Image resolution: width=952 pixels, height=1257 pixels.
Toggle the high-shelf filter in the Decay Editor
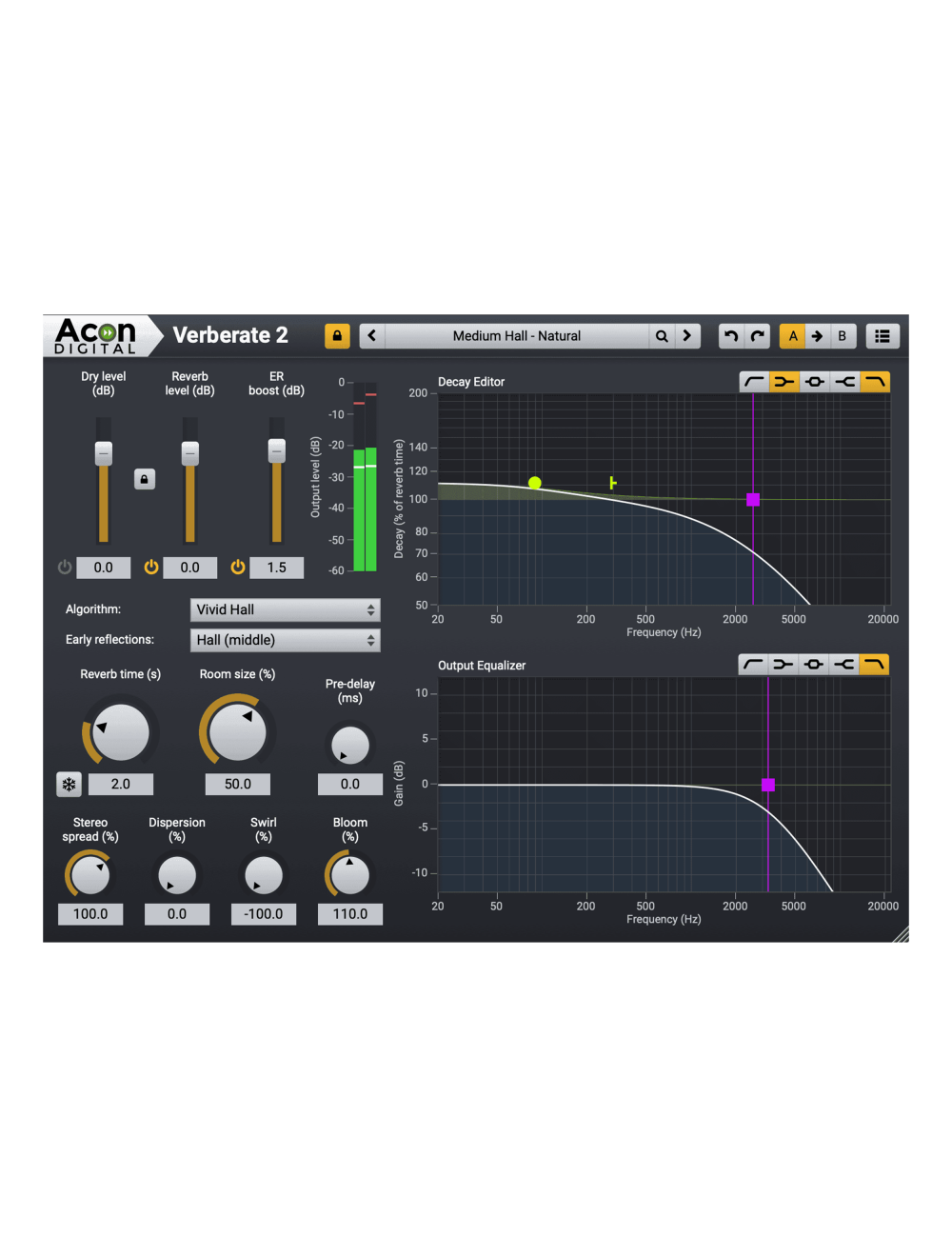point(844,381)
